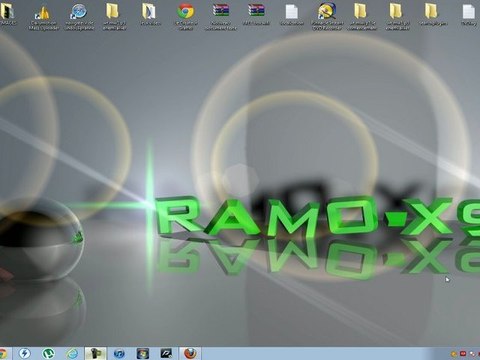Launch the black racing game taskbar icon

[166, 353]
